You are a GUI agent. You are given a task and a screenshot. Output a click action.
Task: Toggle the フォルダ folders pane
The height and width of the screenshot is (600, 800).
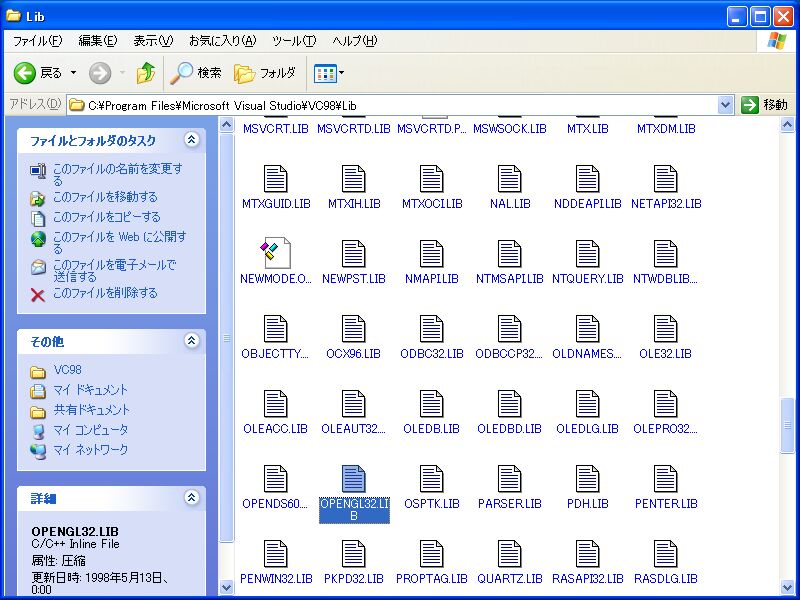(265, 73)
